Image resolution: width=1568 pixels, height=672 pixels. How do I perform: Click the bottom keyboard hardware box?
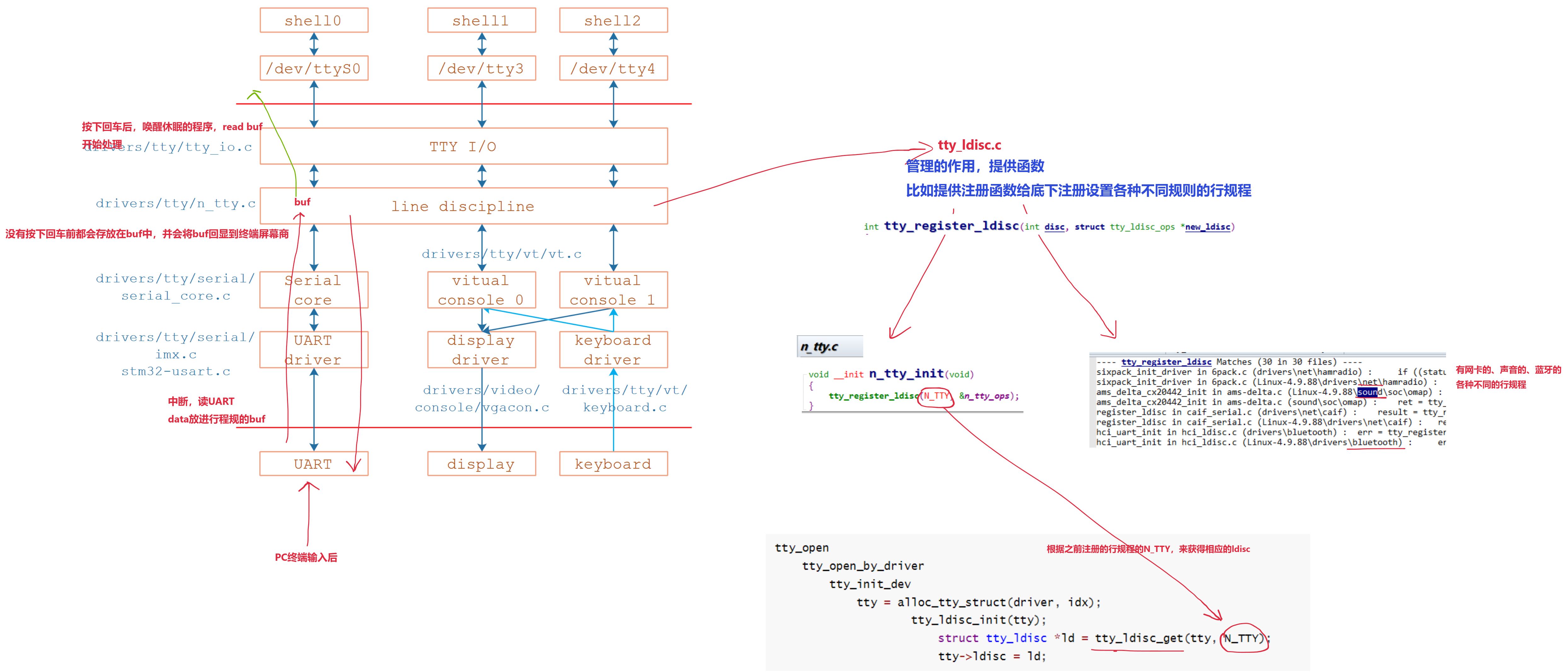coord(613,464)
